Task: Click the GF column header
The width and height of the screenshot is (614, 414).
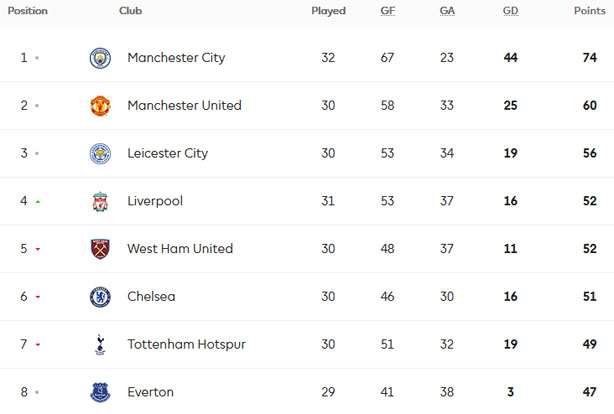Action: pos(387,11)
